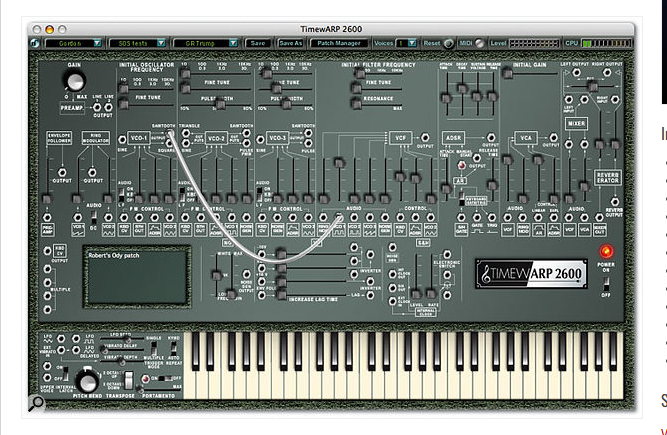Click the LFO Speed slider handle

click(x=127, y=339)
